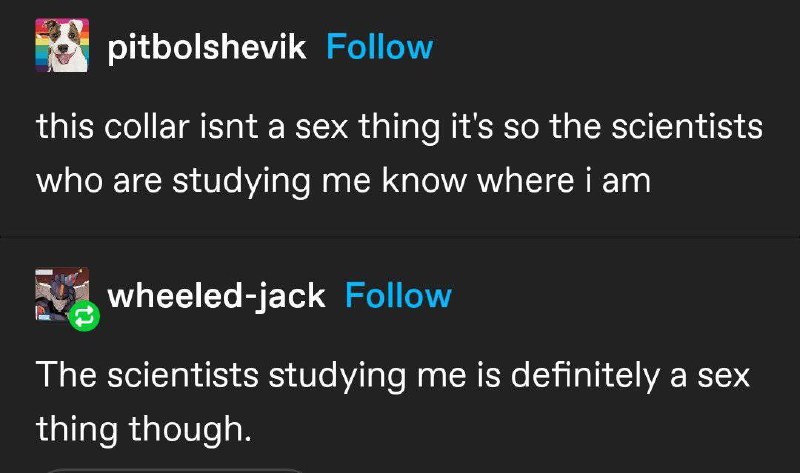Click the white arrows inside the reblog badge

tap(84, 317)
